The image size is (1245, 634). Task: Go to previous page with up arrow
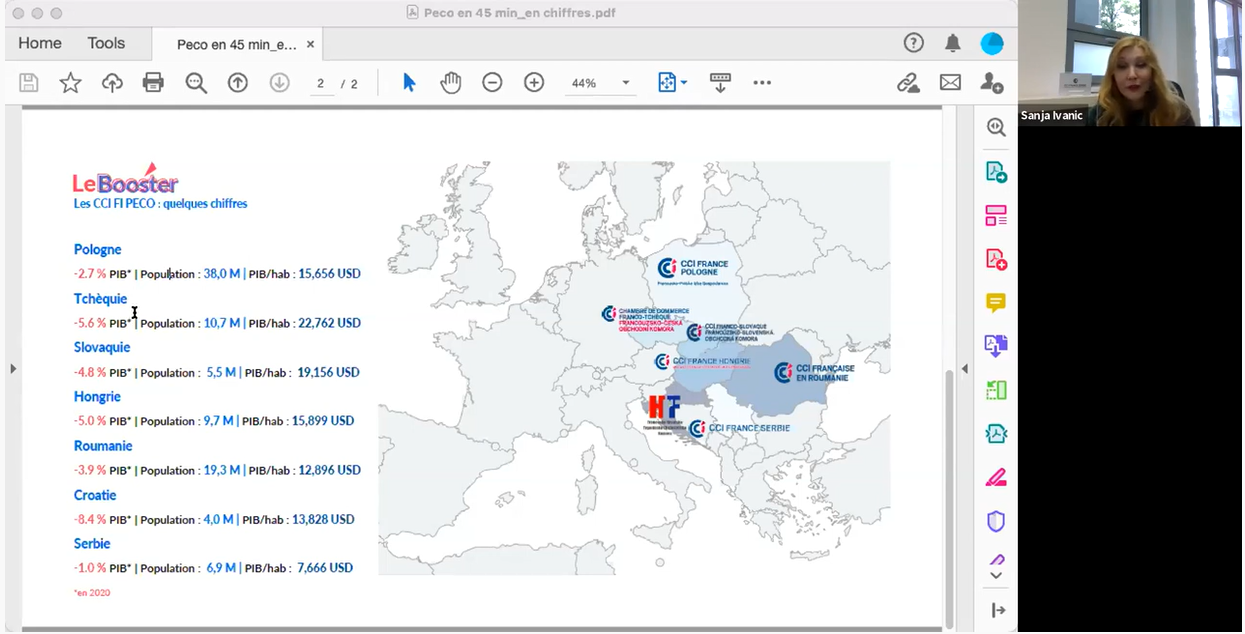click(237, 83)
